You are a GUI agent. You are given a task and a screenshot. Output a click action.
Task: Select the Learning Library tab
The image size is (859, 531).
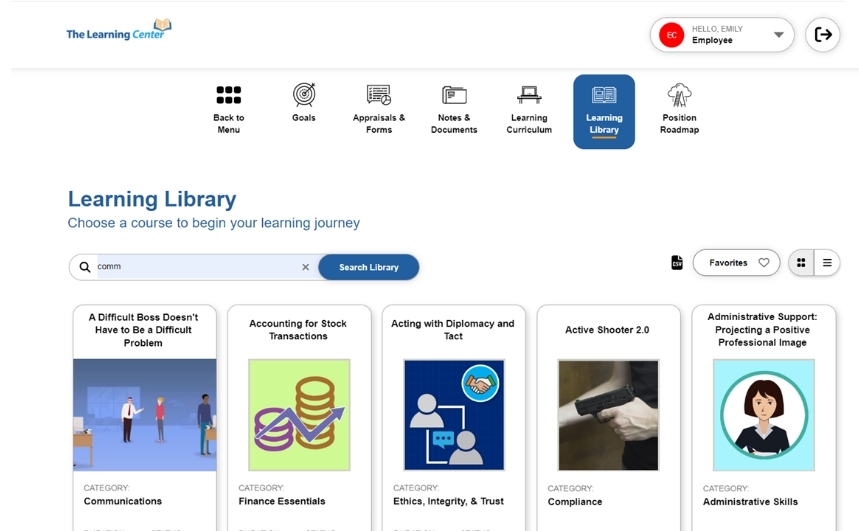tap(604, 111)
